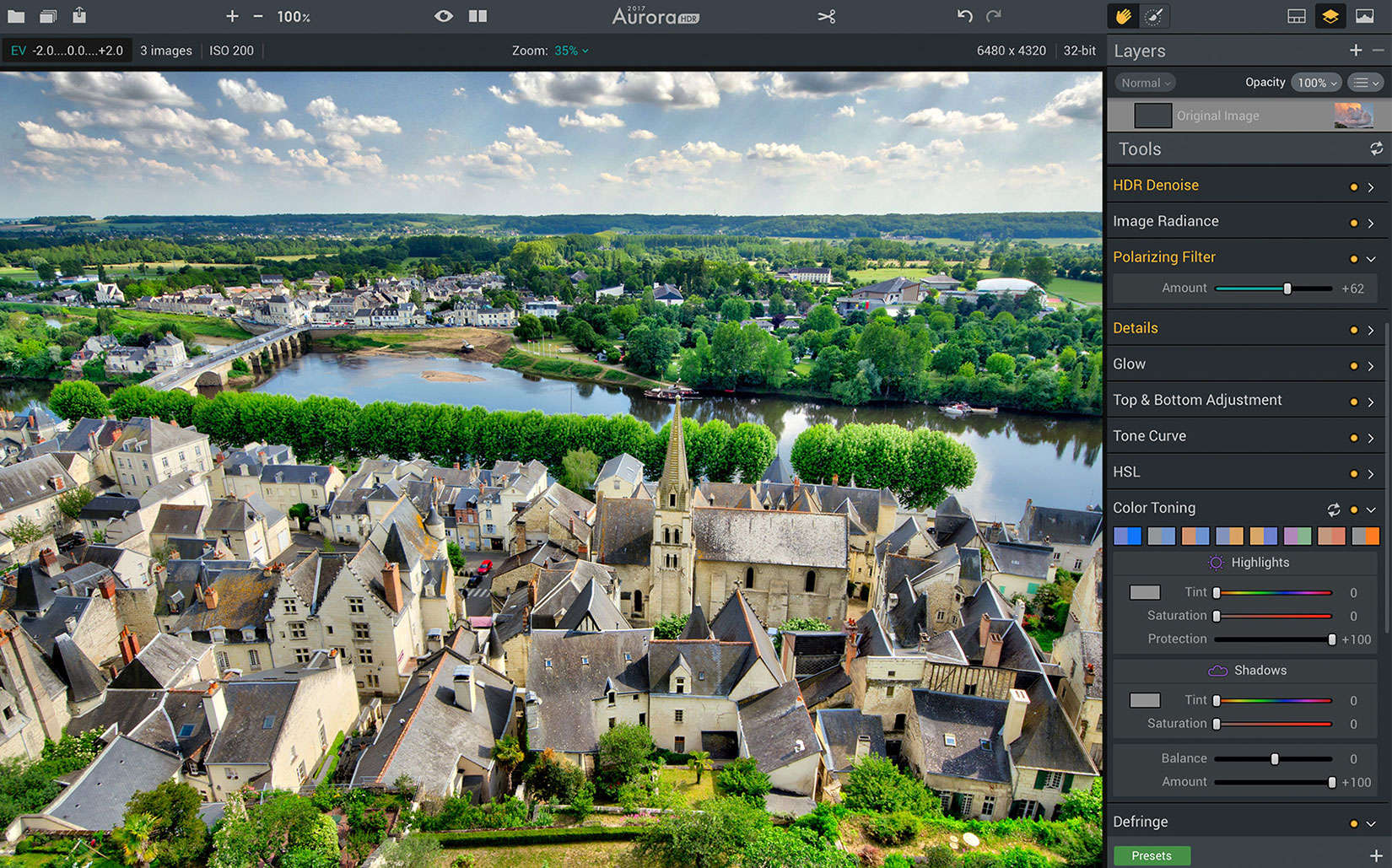Toggle HDR Denoise on
The width and height of the screenshot is (1392, 868).
pyautogui.click(x=1353, y=186)
